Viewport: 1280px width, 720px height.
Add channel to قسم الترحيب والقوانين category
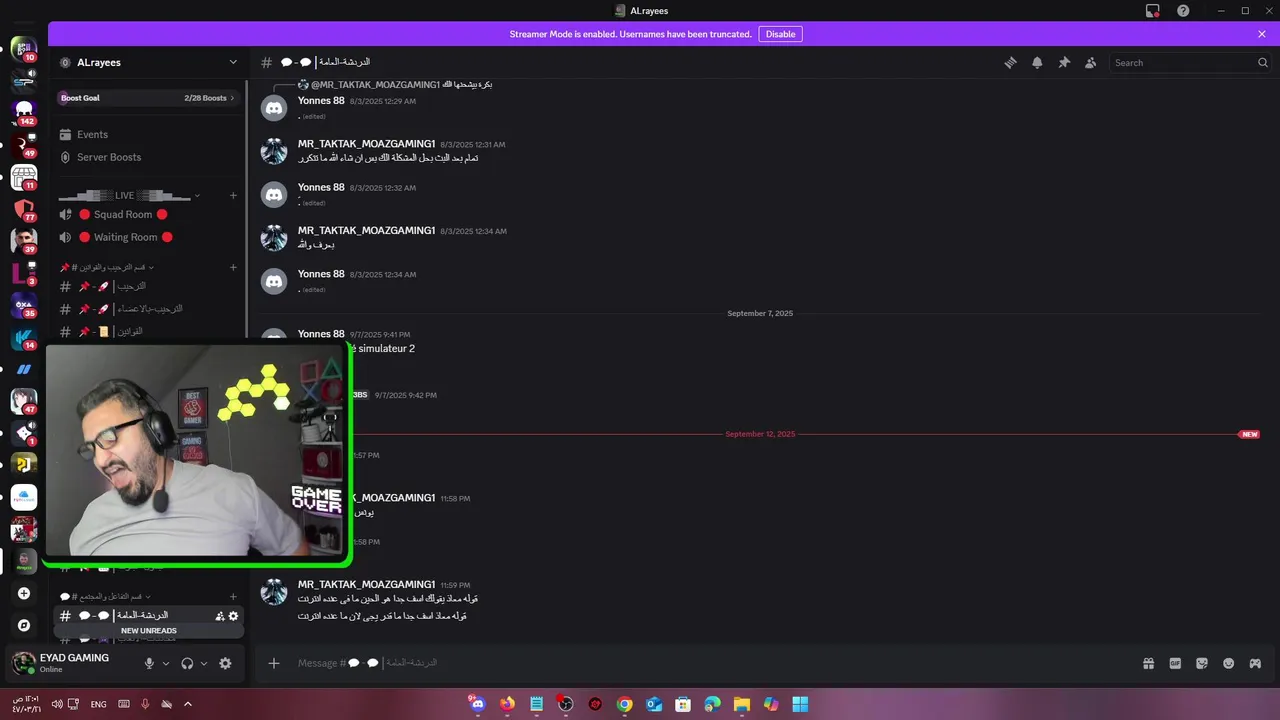[x=233, y=267]
